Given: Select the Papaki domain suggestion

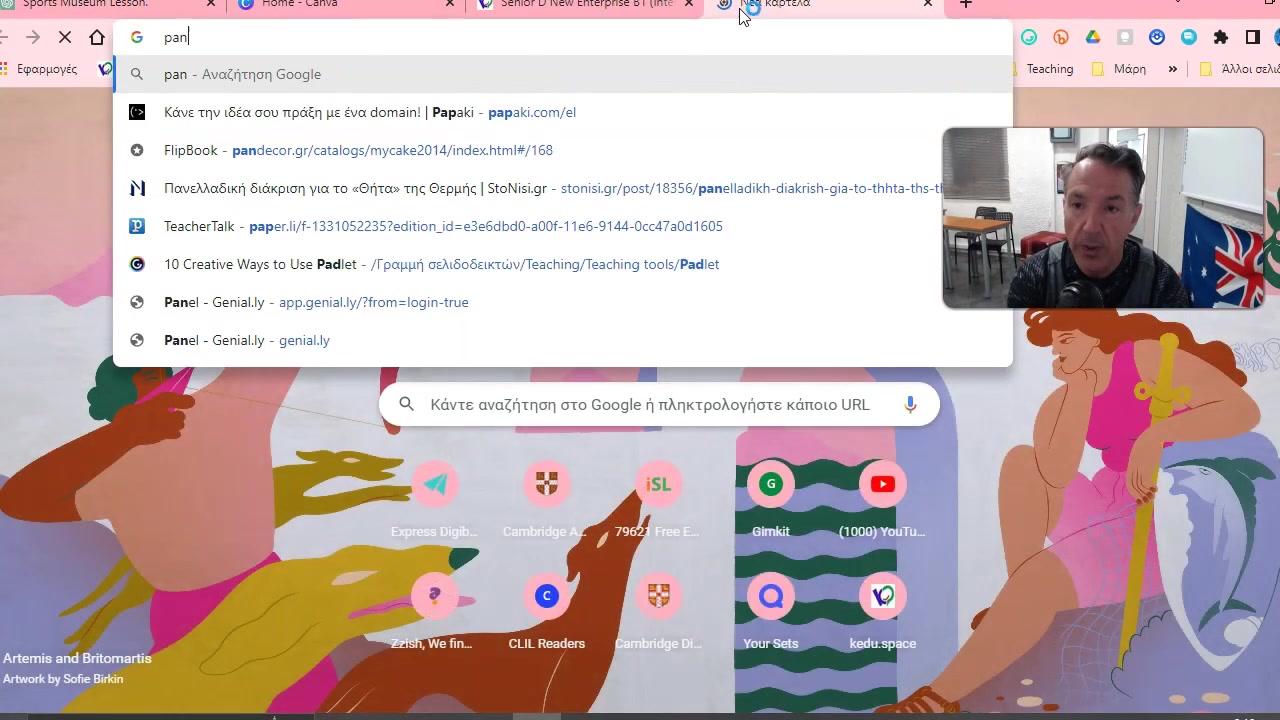Looking at the screenshot, I should click(563, 112).
